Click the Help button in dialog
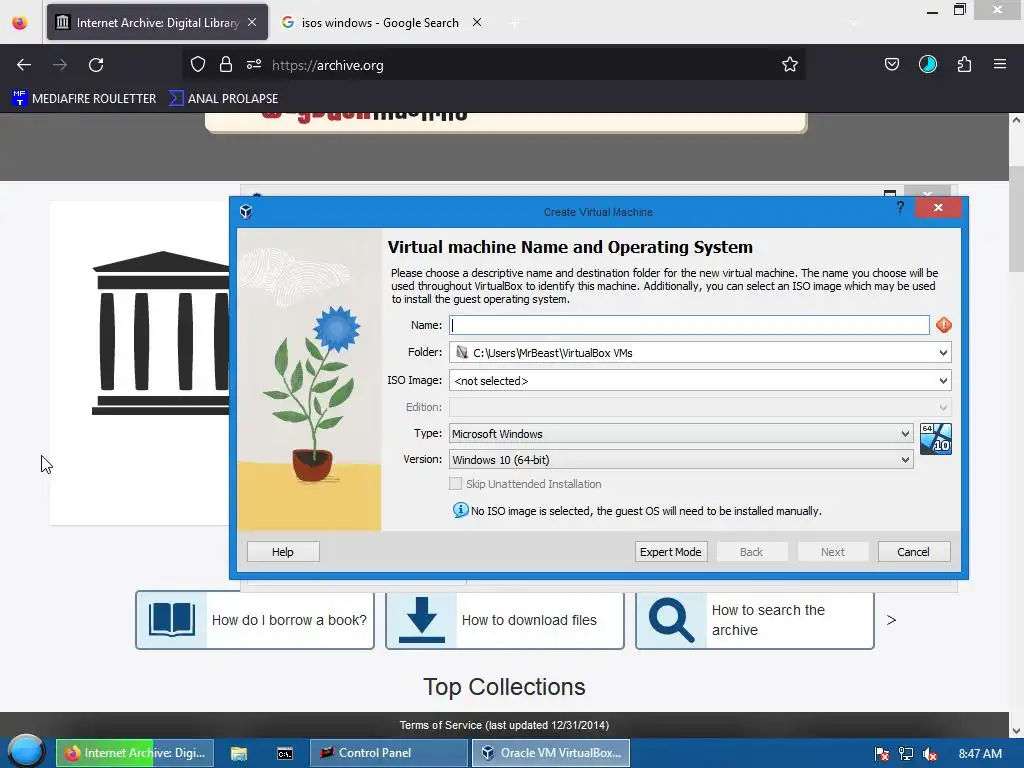Screen dimensions: 1024x768 [x=283, y=552]
